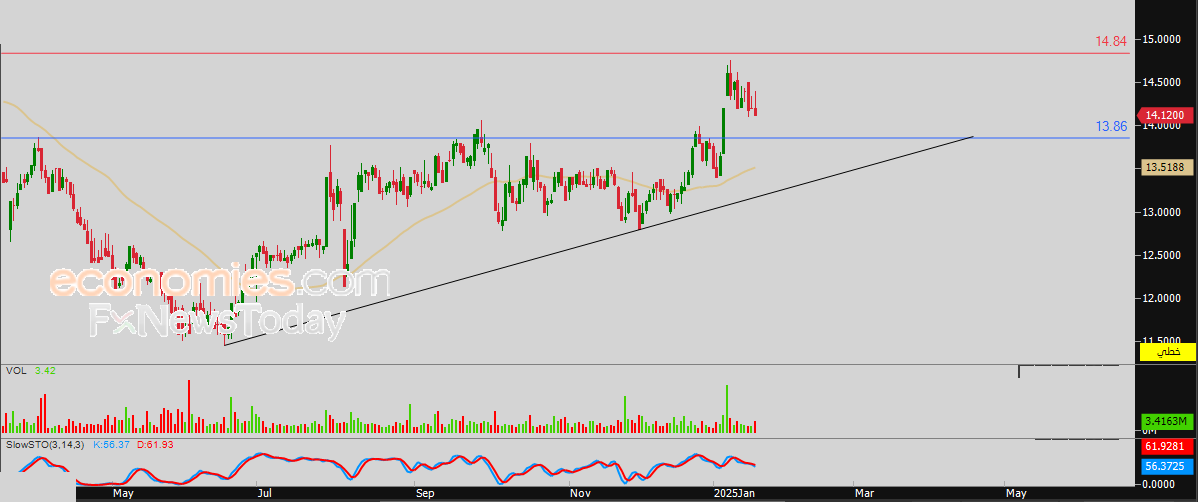The image size is (1198, 502).
Task: Click the Jul date axis label
Action: tap(264, 494)
